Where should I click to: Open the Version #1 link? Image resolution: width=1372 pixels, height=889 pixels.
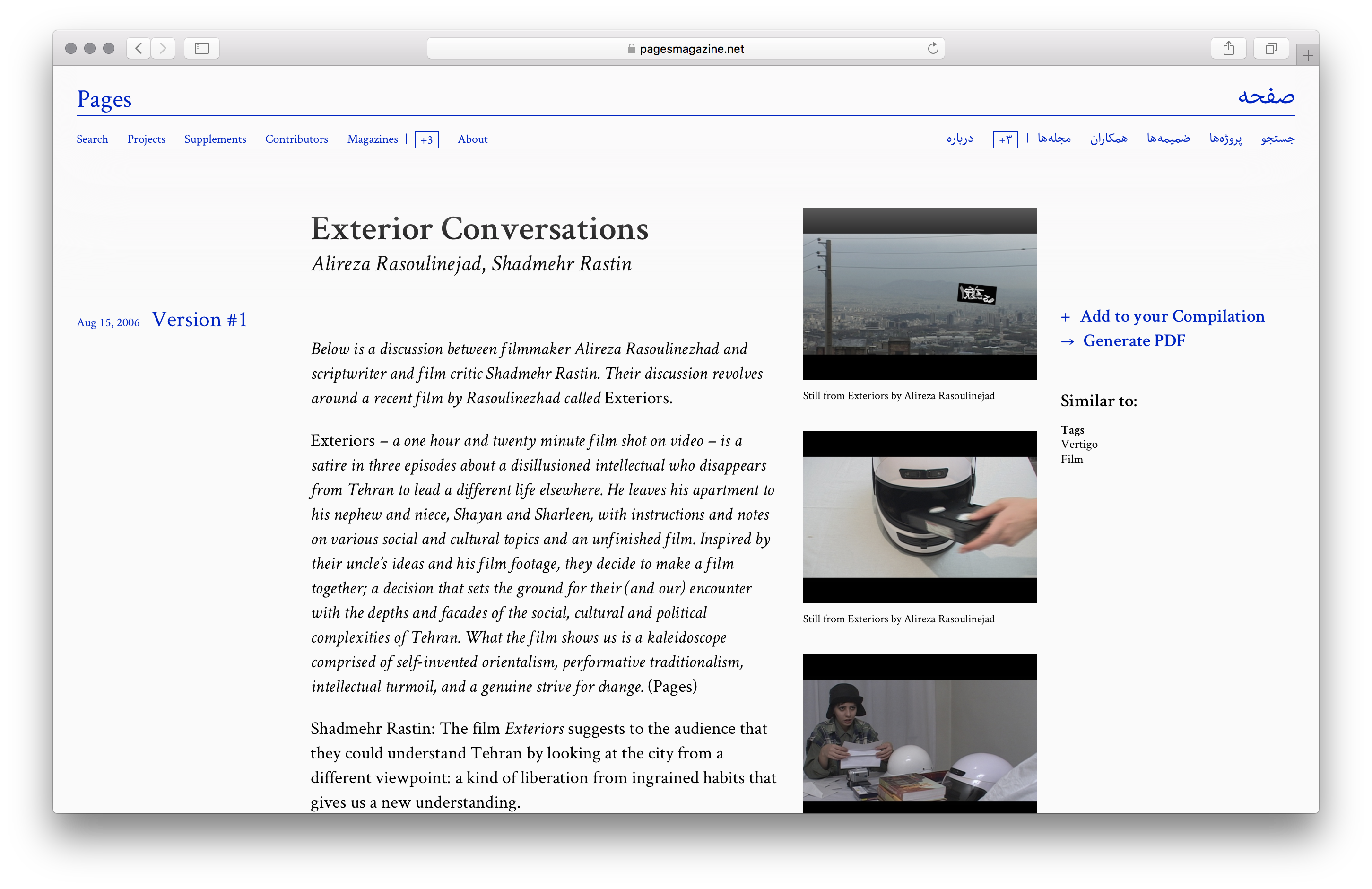[x=200, y=319]
